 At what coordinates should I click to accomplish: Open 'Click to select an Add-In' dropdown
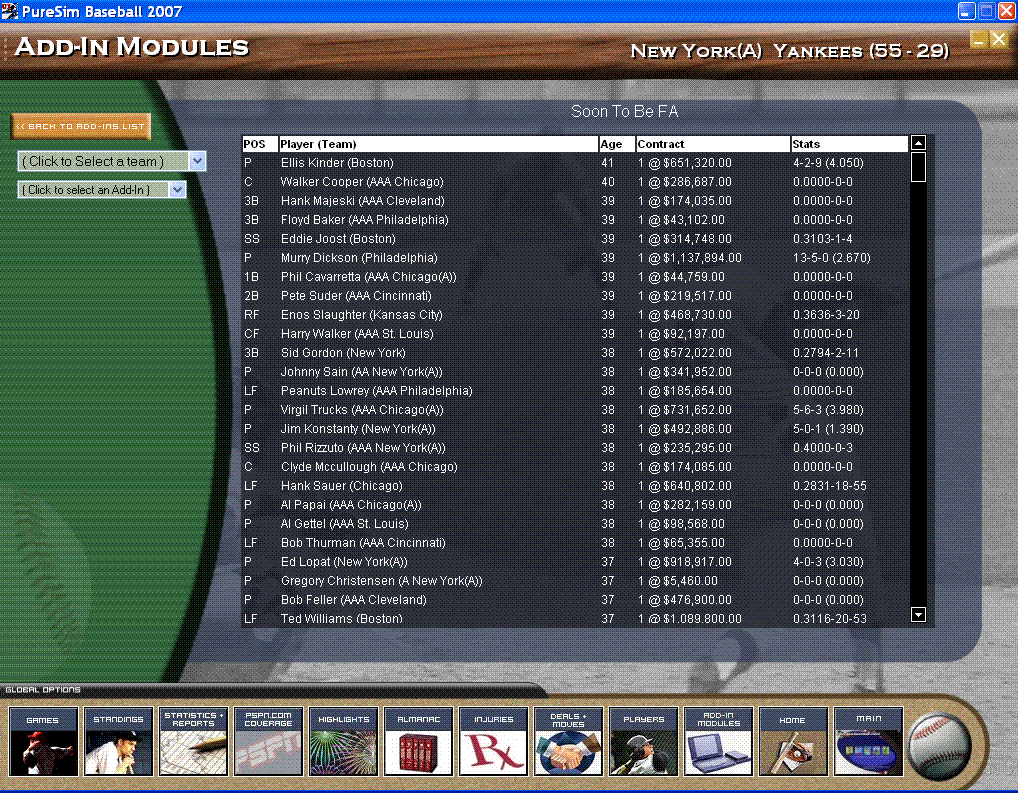(102, 190)
